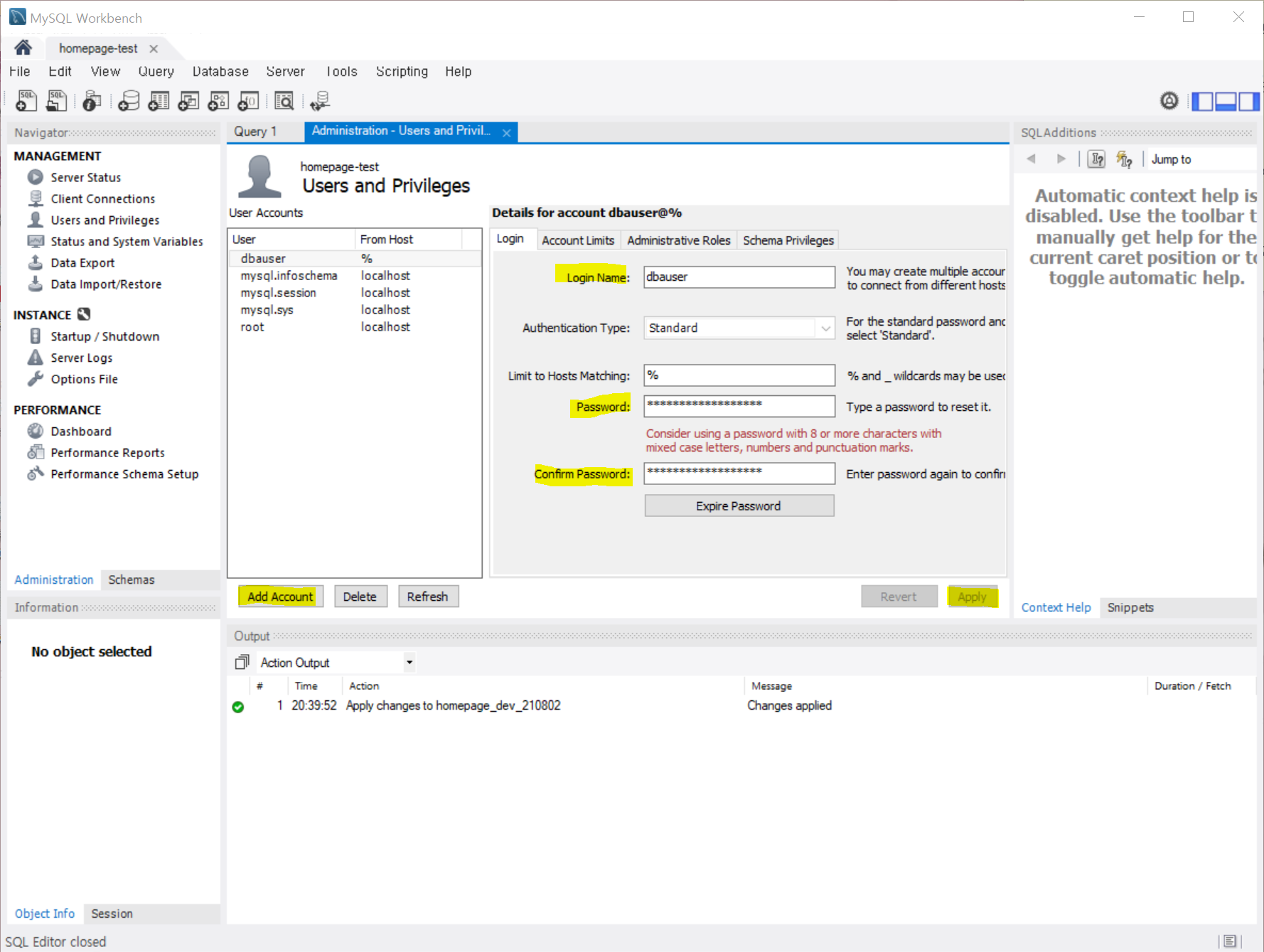Close the homepage-test connection tab
Screen dimensions: 1264x952
(x=154, y=48)
